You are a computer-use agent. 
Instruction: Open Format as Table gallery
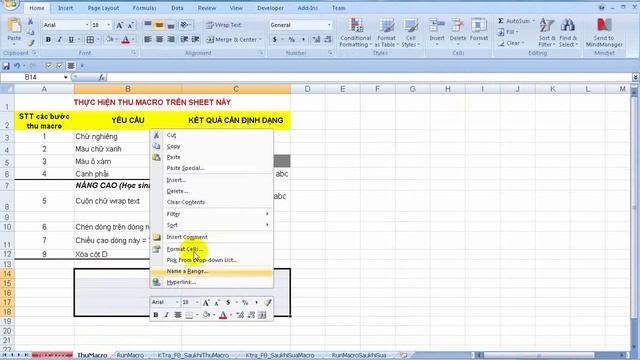(386, 33)
